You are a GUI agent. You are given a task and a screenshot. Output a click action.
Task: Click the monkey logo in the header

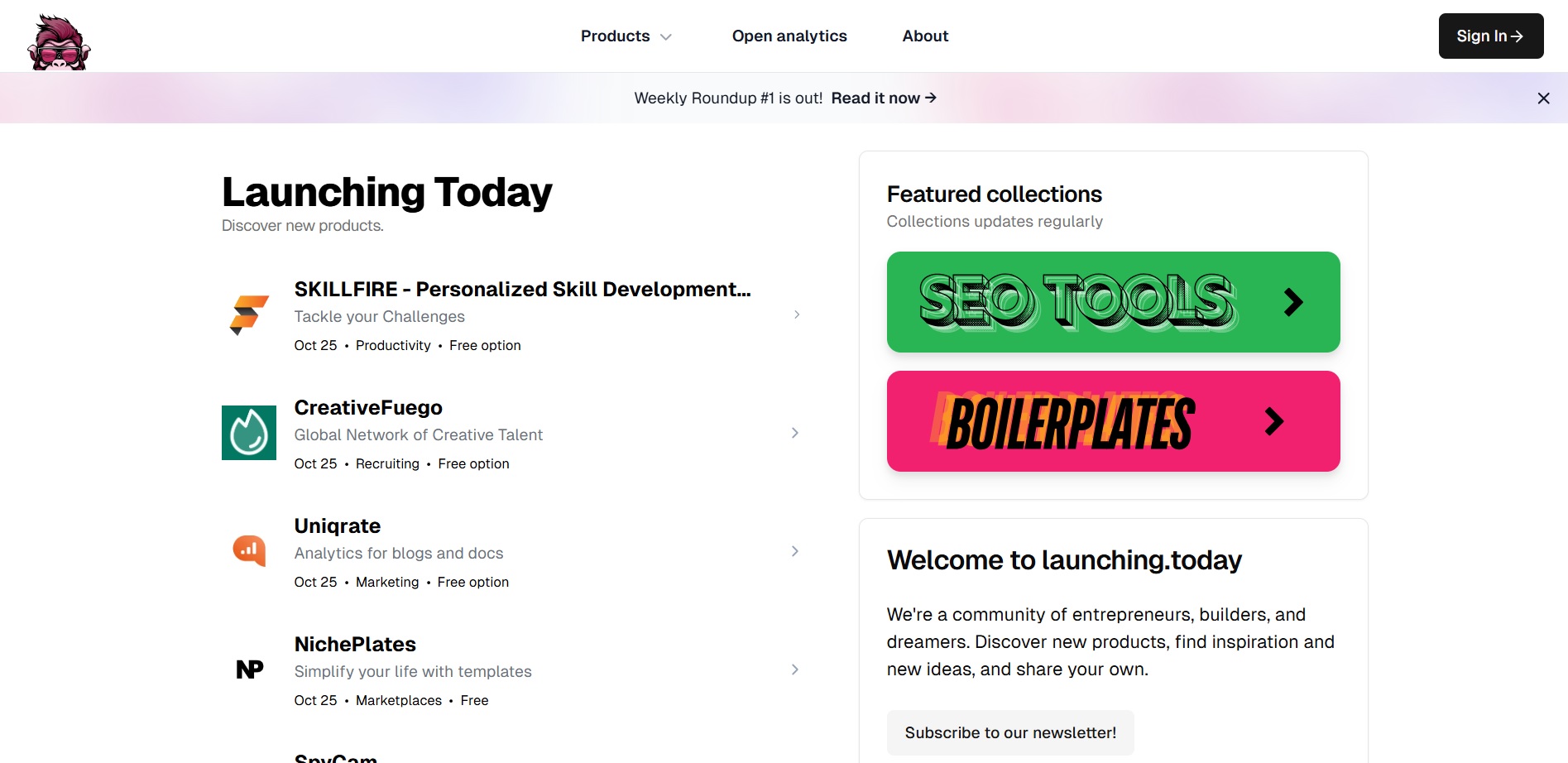[x=59, y=42]
